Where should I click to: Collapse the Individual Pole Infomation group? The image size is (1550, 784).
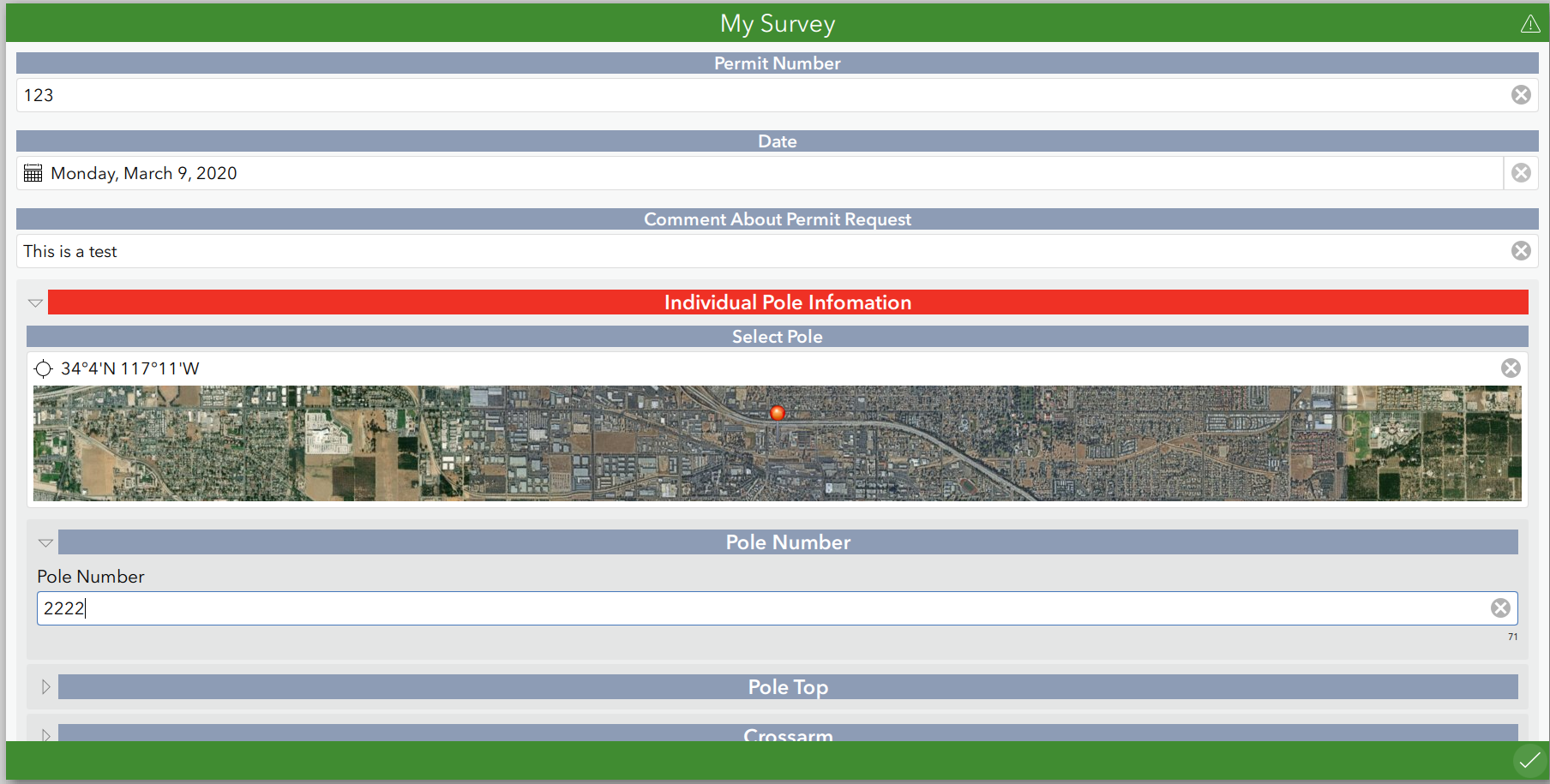[x=35, y=302]
